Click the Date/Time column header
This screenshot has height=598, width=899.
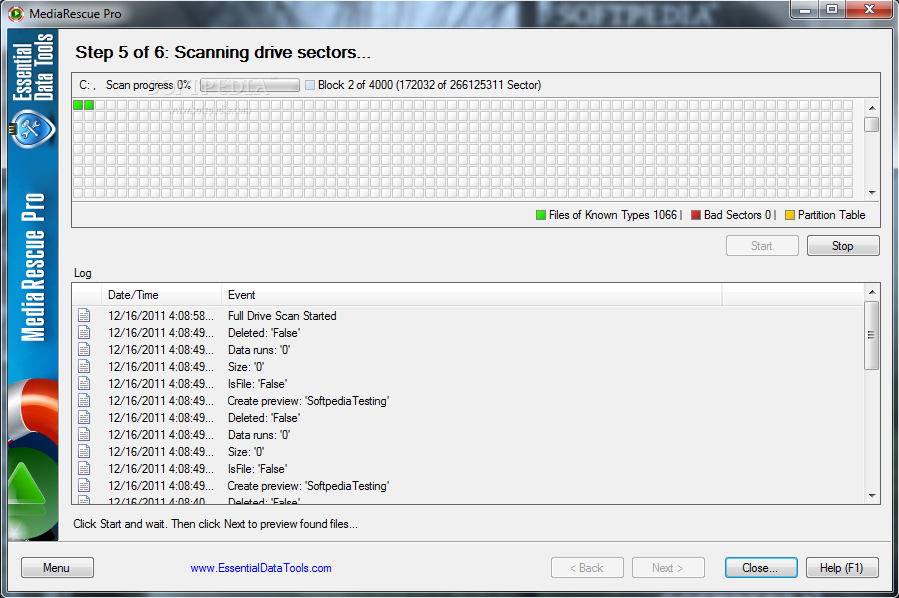(x=161, y=295)
